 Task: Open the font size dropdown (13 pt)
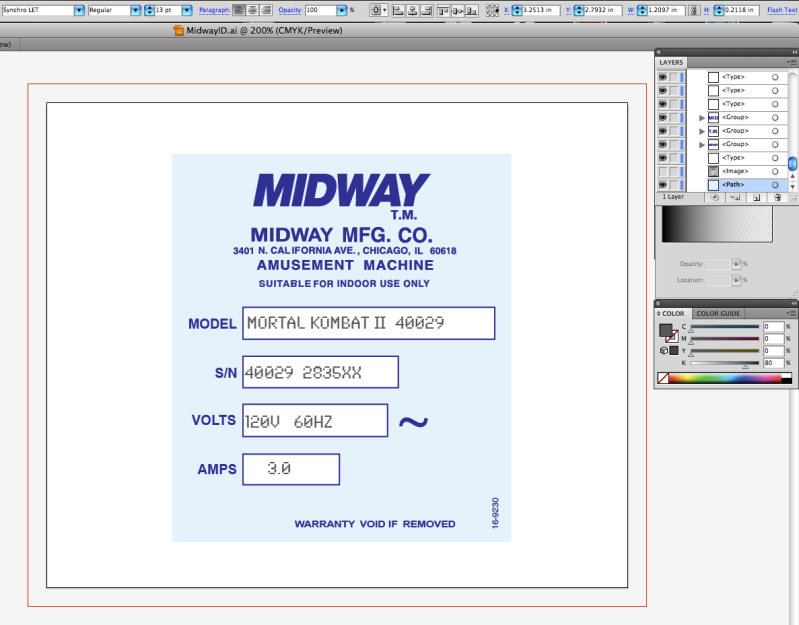click(x=187, y=10)
